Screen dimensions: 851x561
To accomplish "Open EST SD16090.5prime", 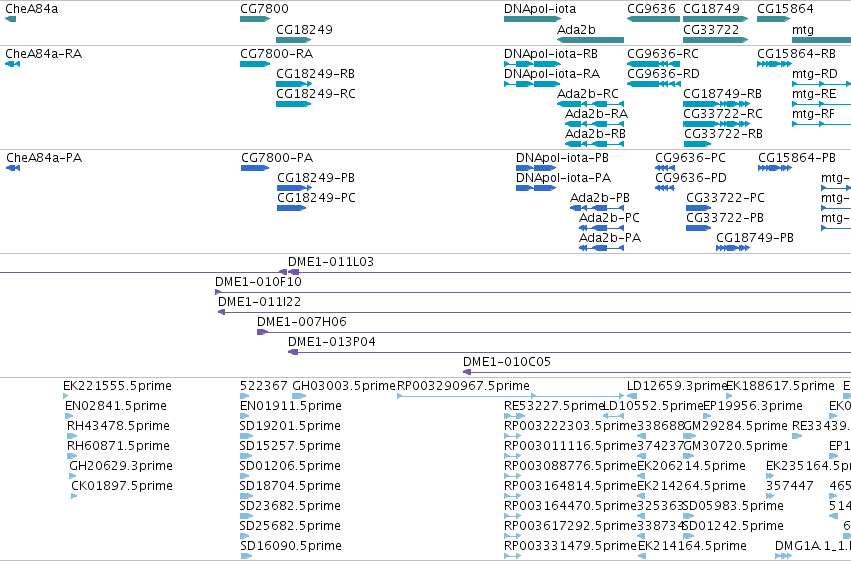I will point(291,546).
